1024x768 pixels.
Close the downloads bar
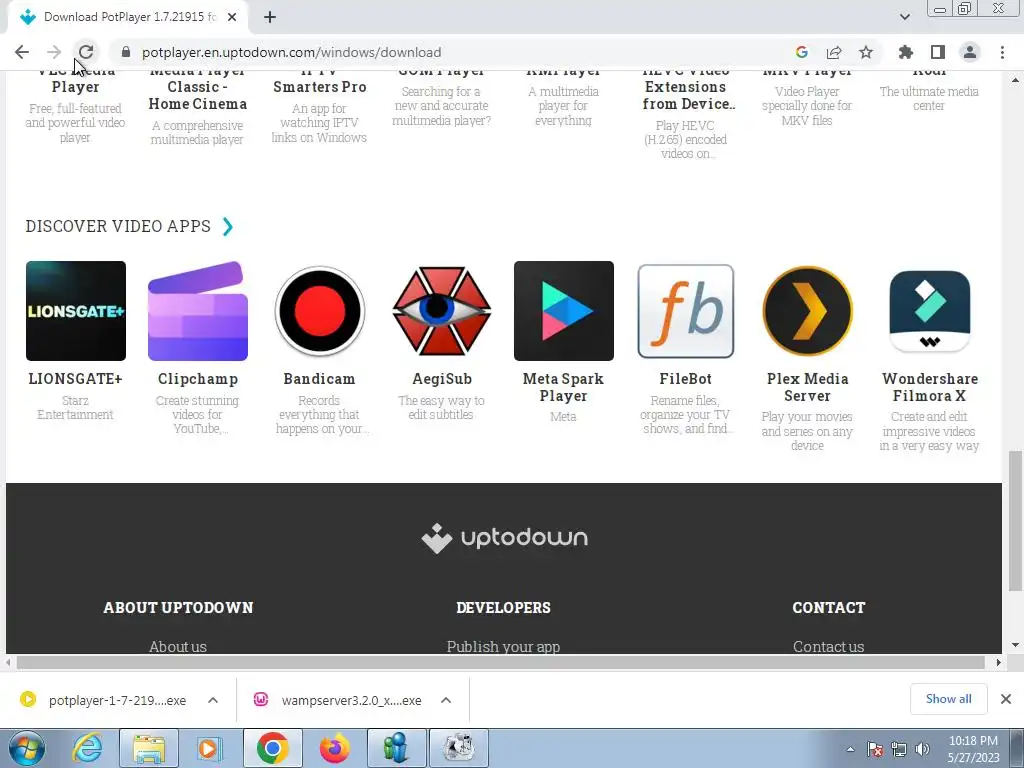click(x=1006, y=699)
